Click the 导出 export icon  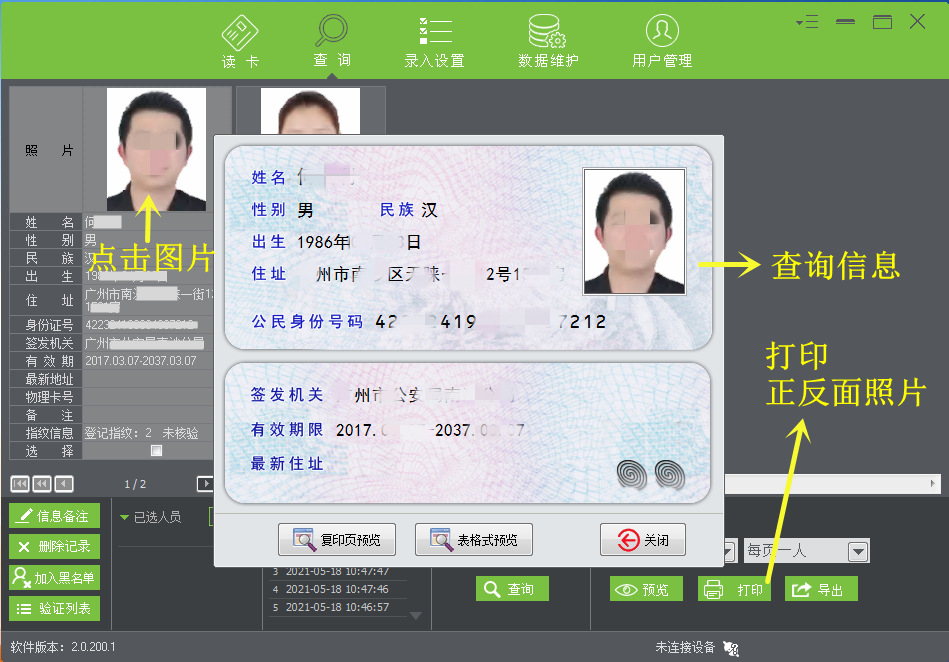pos(800,589)
